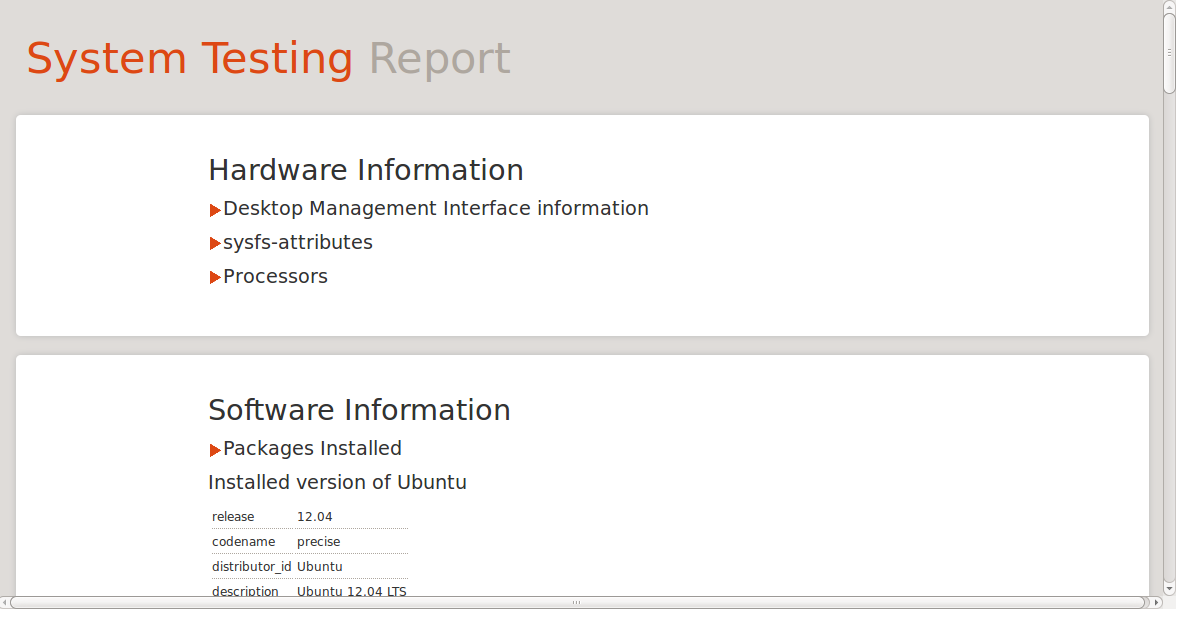Expand the sysfs-attributes section
Screen dimensions: 1187x636
point(296,243)
